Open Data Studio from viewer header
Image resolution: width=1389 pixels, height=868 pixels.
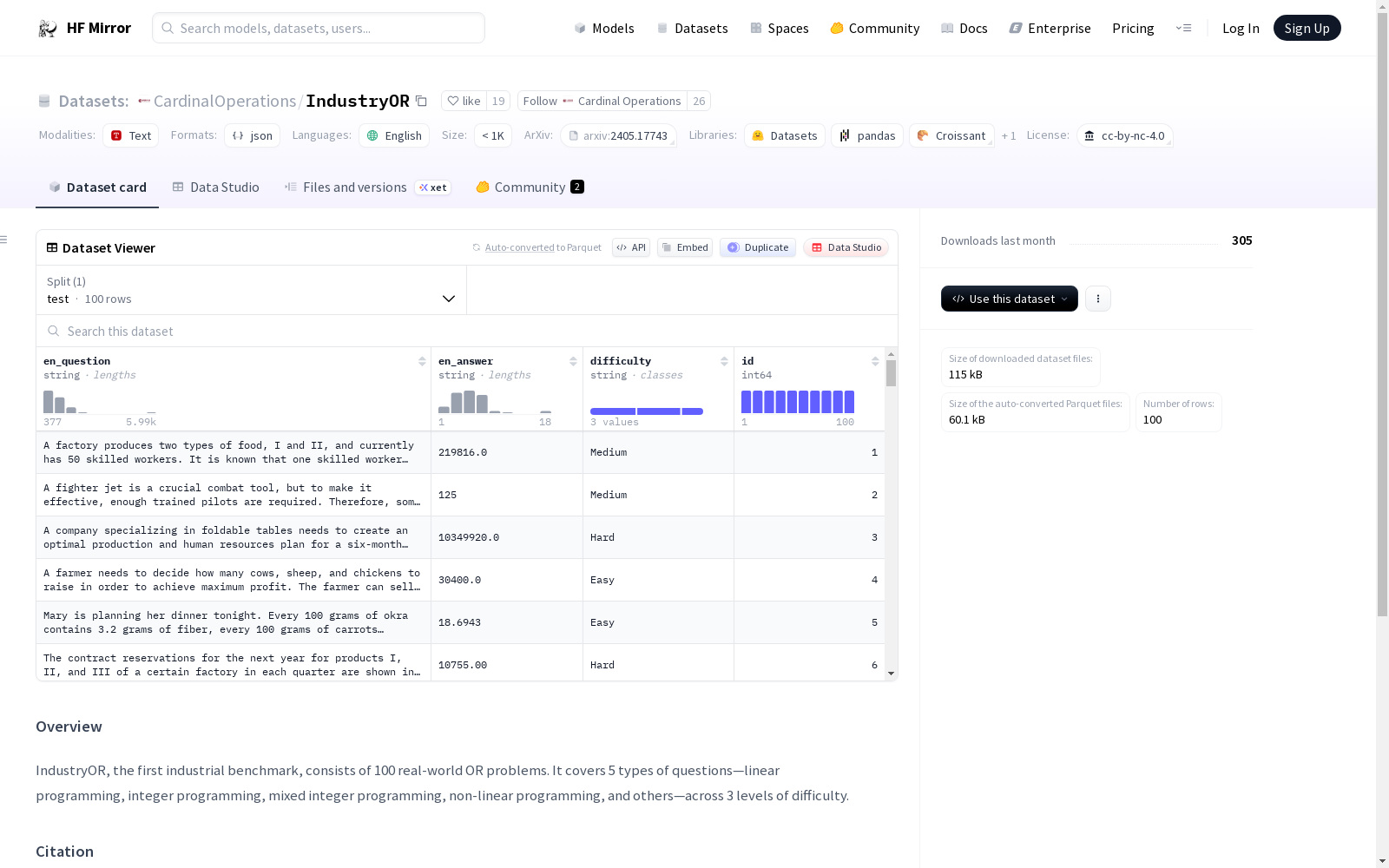[846, 247]
